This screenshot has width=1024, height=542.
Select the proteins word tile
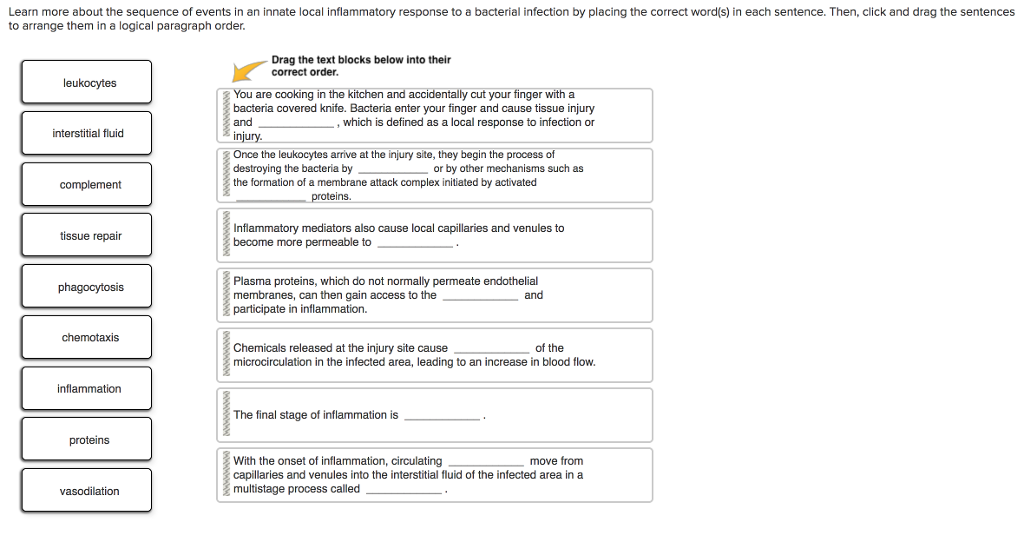(88, 440)
